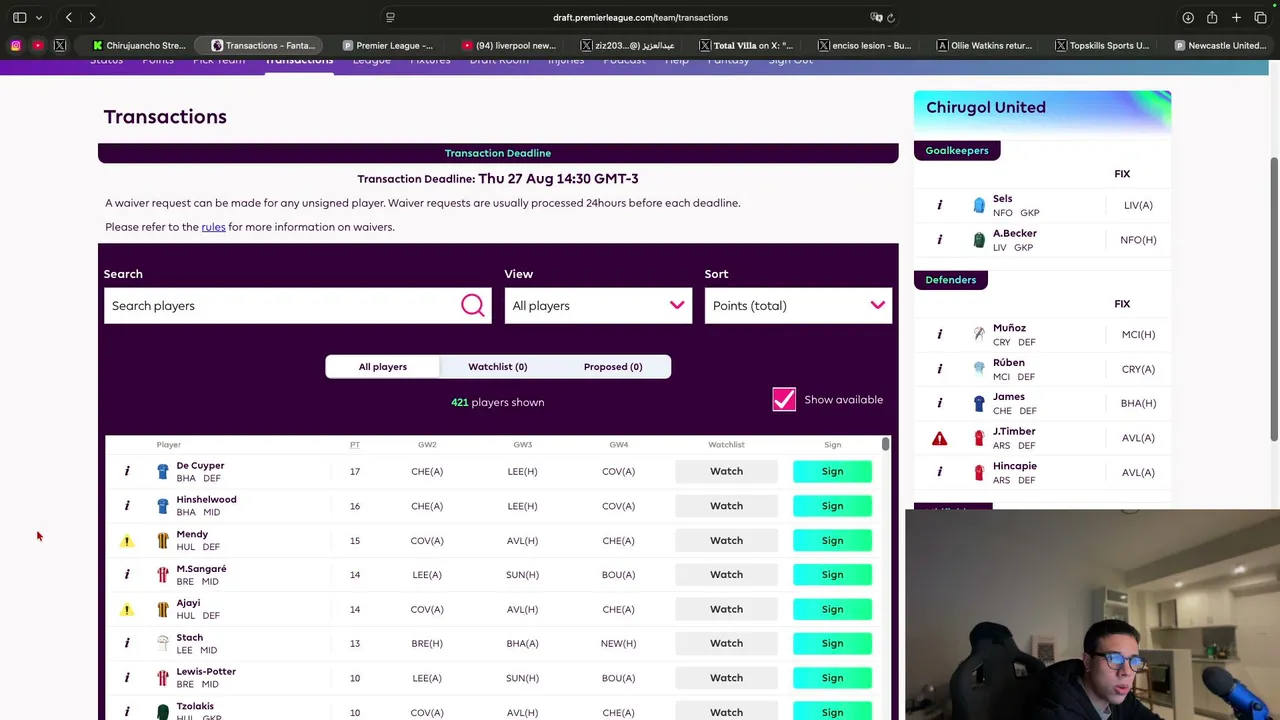Open the sidebar options chevron

[39, 17]
